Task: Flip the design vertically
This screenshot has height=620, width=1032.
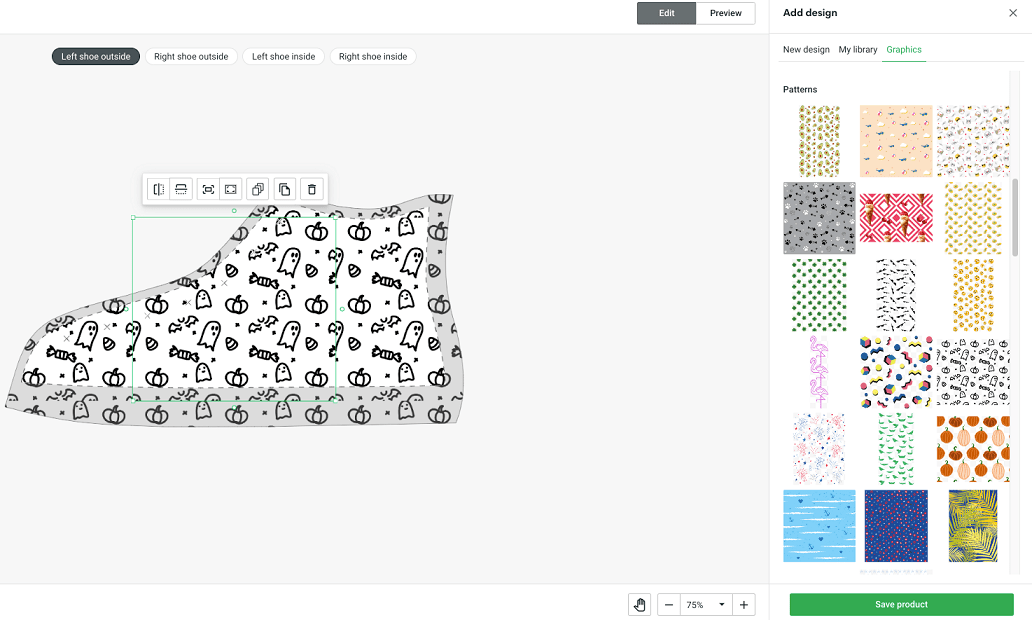Action: click(180, 189)
